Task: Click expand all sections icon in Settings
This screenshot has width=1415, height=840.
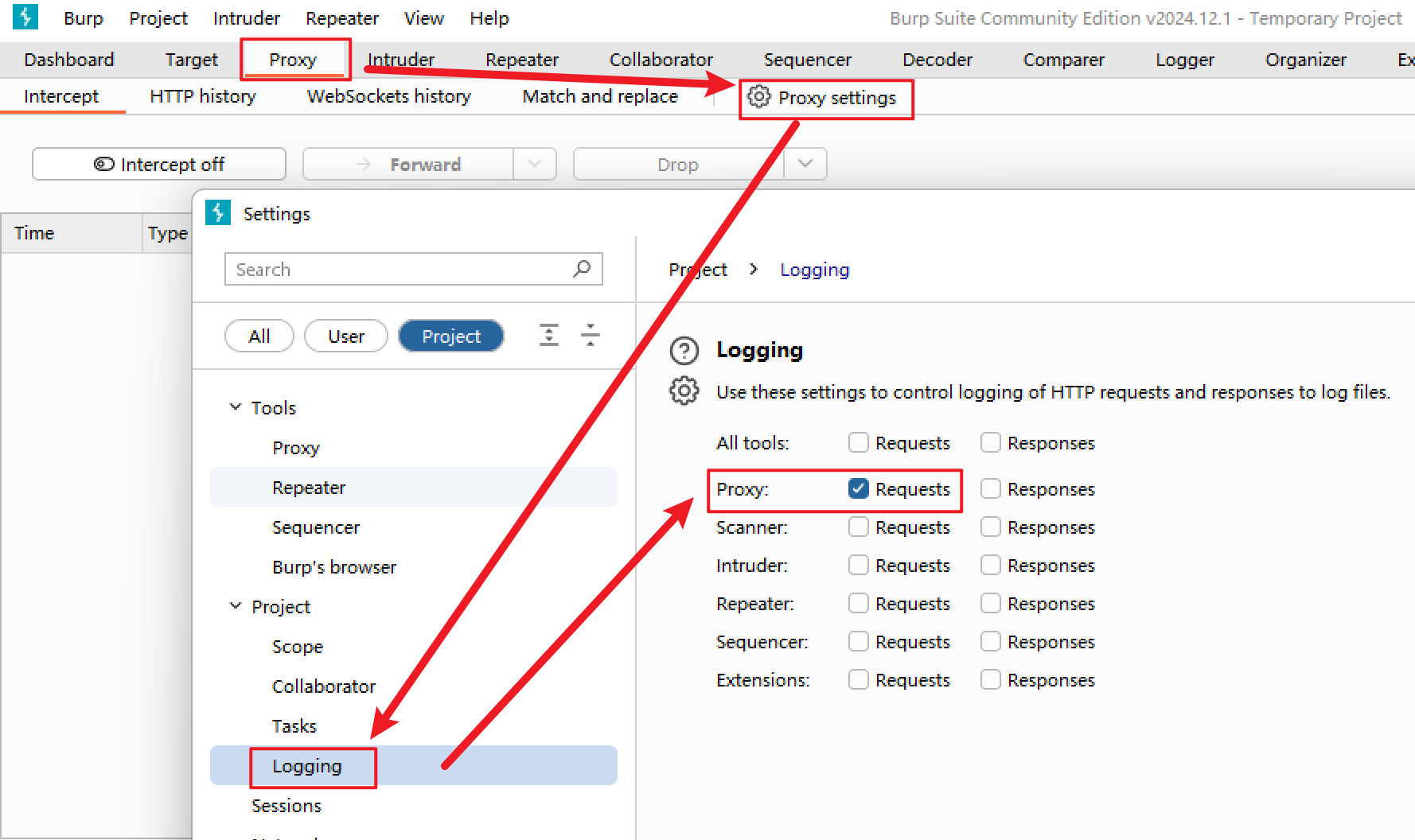Action: click(x=549, y=335)
